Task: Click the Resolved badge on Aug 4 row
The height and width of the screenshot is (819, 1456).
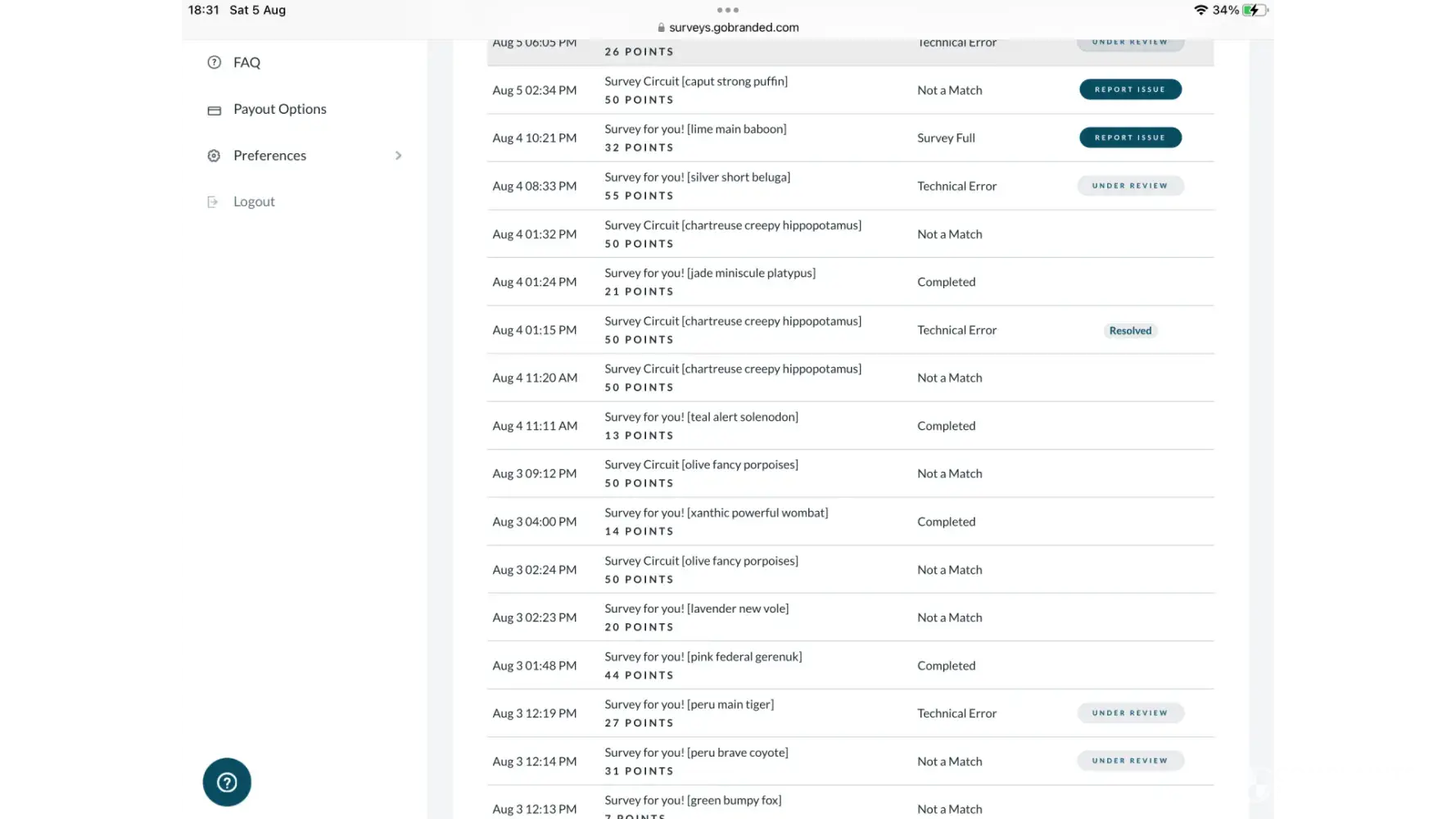Action: [1130, 331]
